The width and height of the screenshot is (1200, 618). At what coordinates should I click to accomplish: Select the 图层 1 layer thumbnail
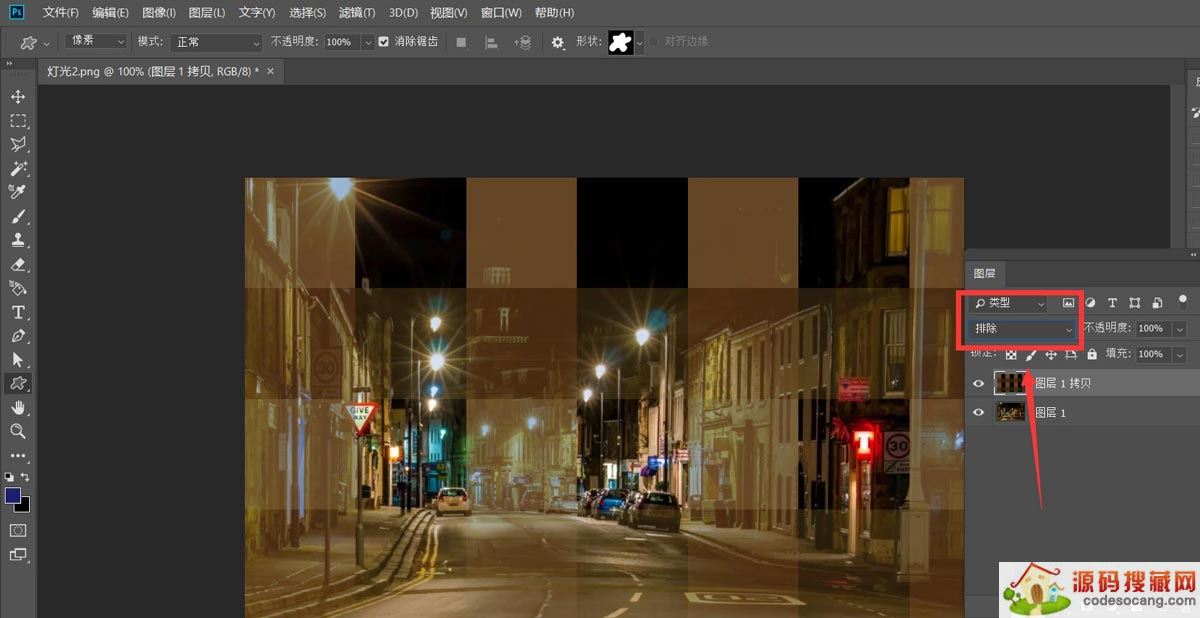point(1012,412)
